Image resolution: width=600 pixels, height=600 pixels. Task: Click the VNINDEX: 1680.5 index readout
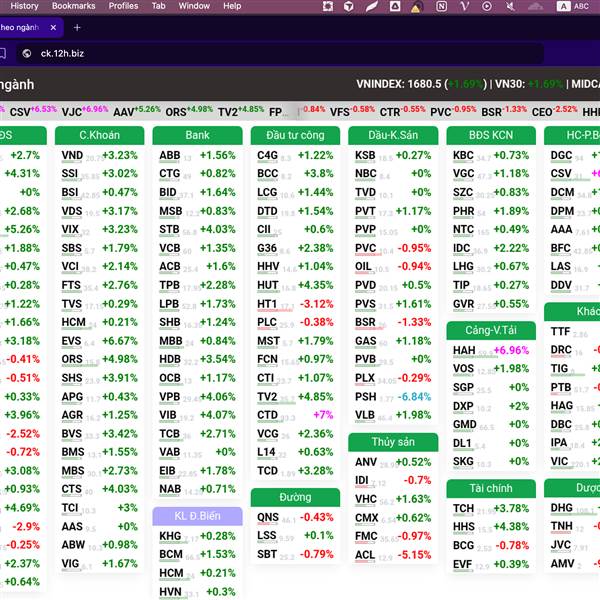click(x=422, y=84)
